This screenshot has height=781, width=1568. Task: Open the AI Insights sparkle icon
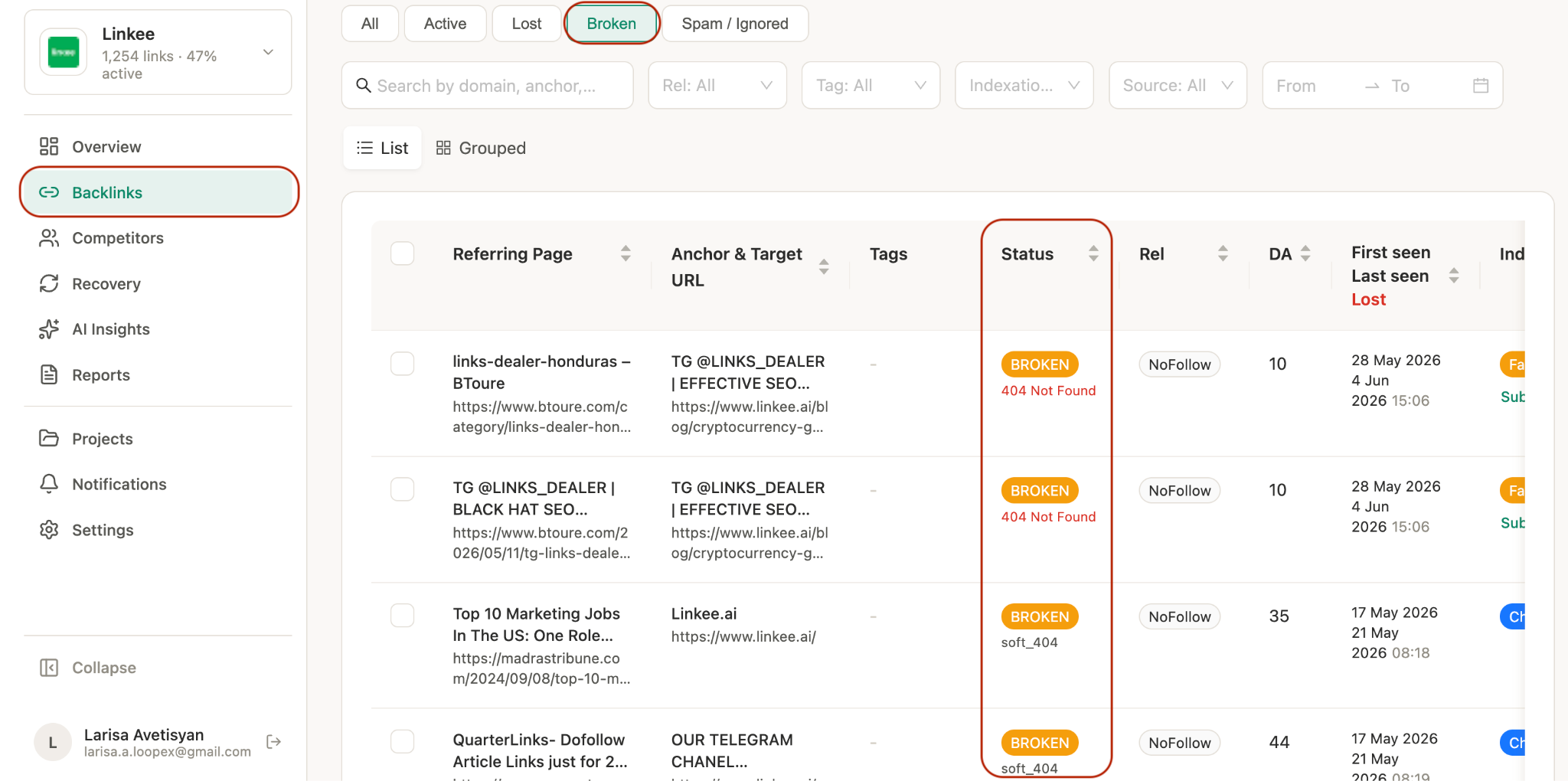[x=49, y=329]
